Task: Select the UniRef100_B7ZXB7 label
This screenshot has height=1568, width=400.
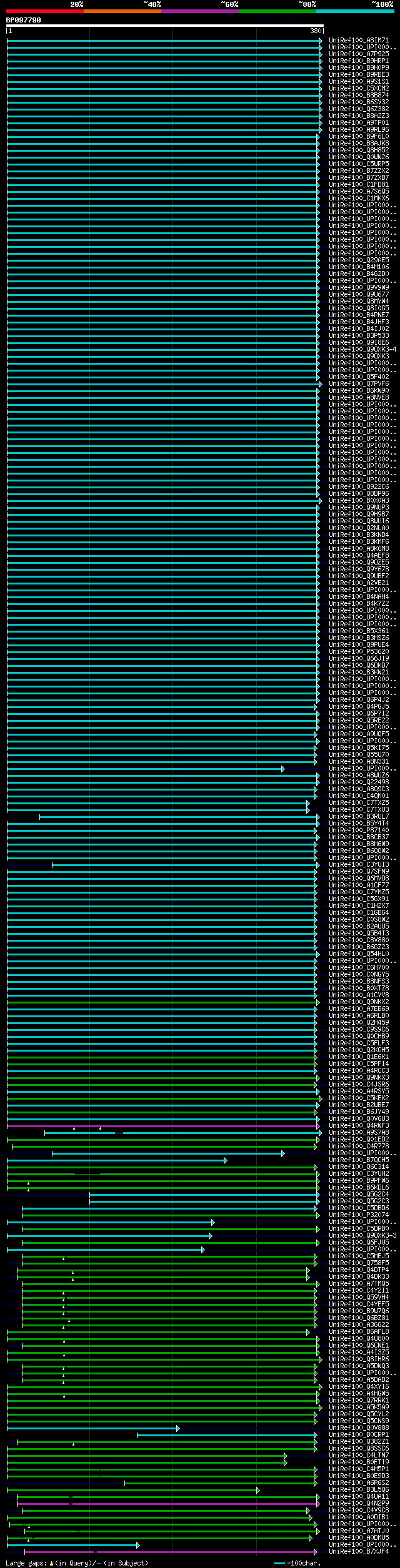Action: click(359, 178)
